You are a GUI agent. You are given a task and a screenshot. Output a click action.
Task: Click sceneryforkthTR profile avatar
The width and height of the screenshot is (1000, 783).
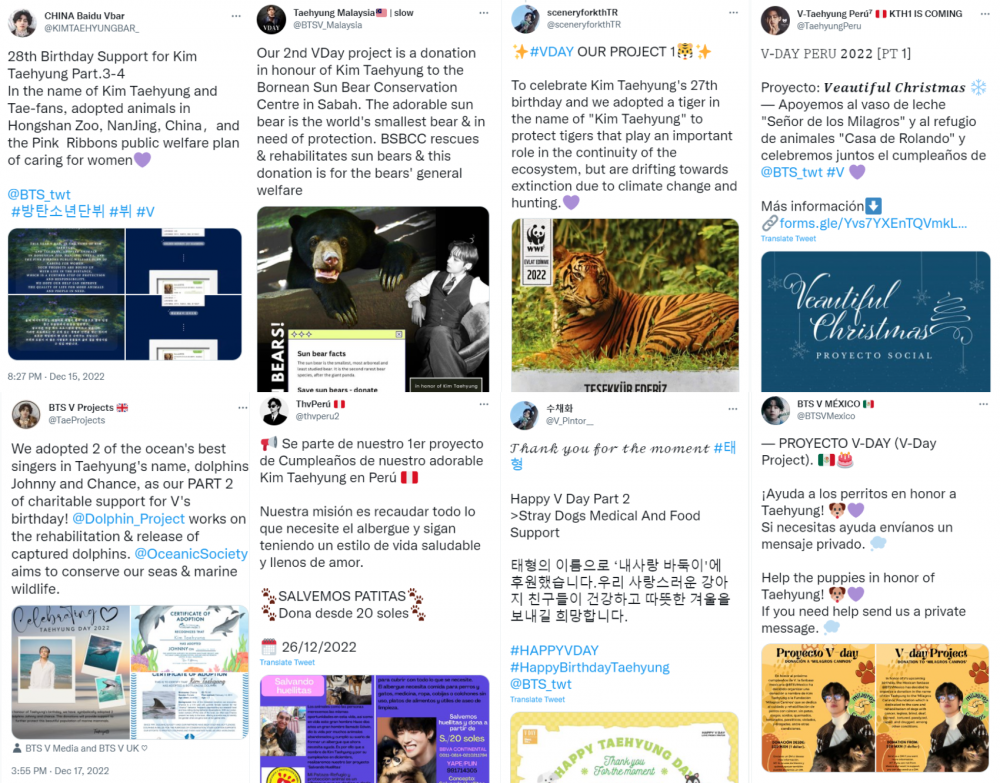pos(526,18)
